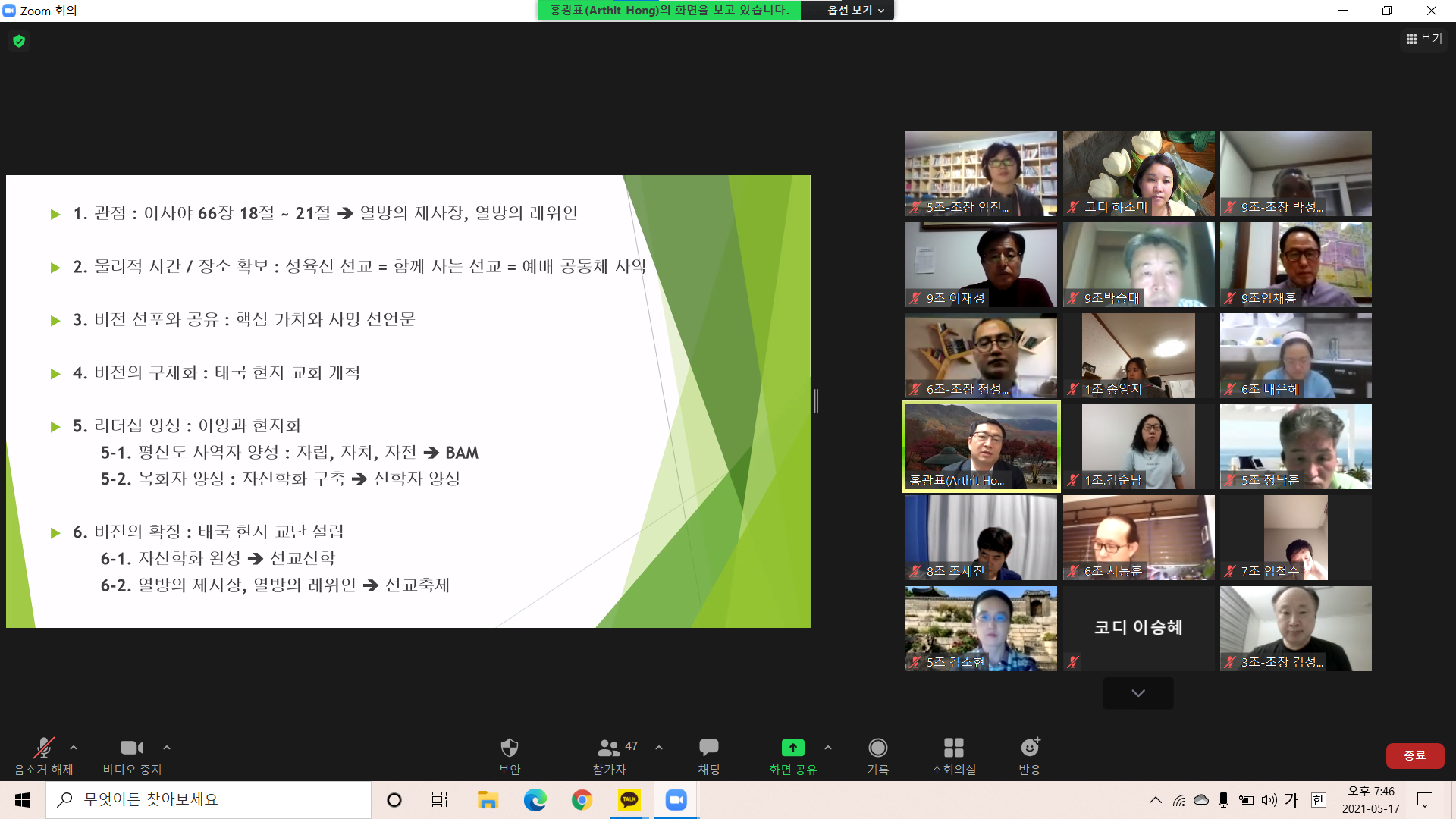Open the Security (보안) shield icon
Screen dimensions: 1456x819
(x=509, y=748)
